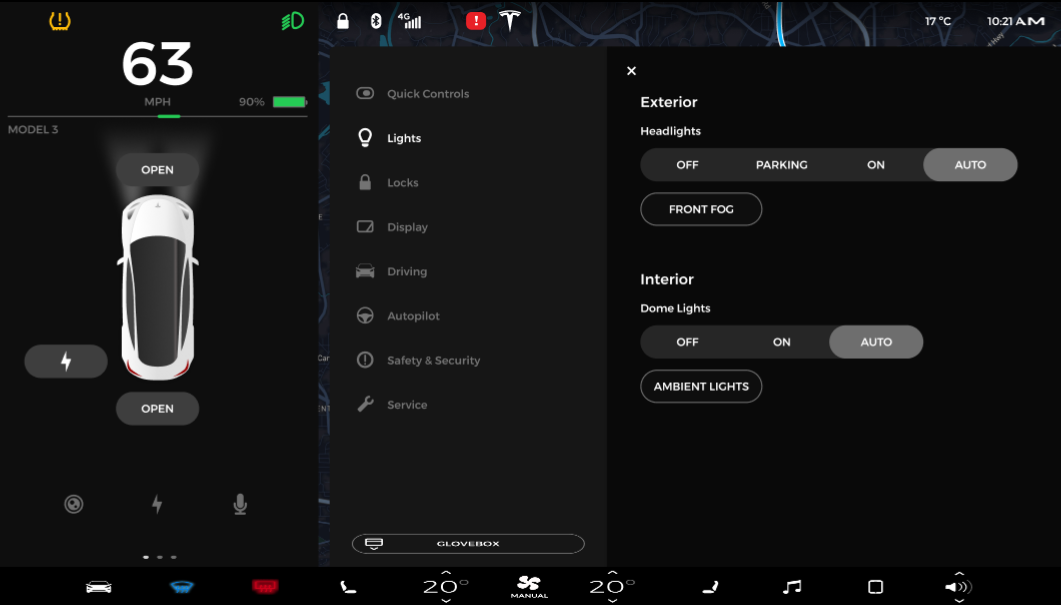Select the charging port flash icon
Image resolution: width=1061 pixels, height=605 pixels.
click(66, 360)
